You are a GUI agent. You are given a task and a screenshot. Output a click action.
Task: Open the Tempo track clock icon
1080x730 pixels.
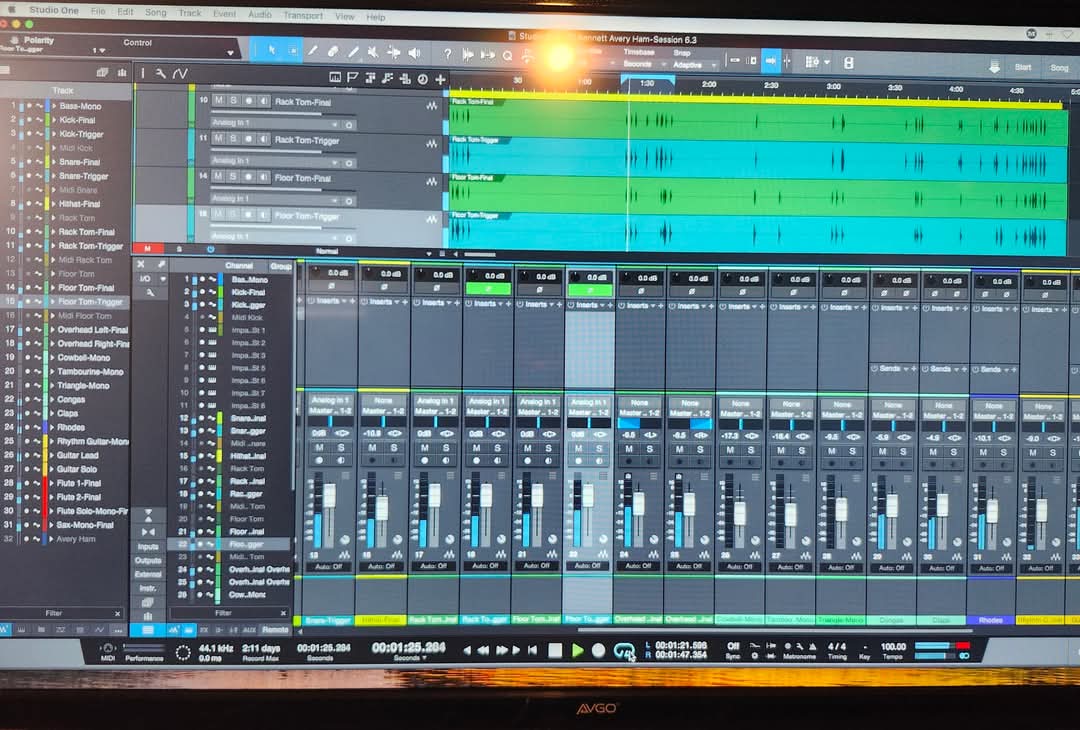pos(422,79)
